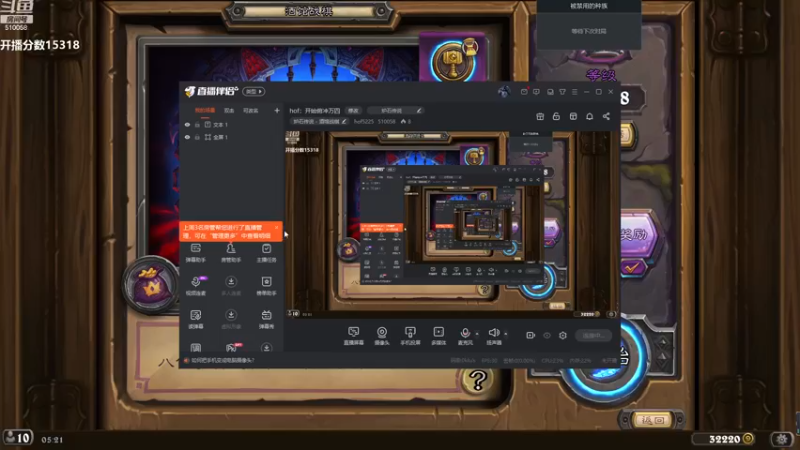The width and height of the screenshot is (800, 450).
Task: Open the 房管助手 moderator assistant tool
Action: pyautogui.click(x=231, y=253)
